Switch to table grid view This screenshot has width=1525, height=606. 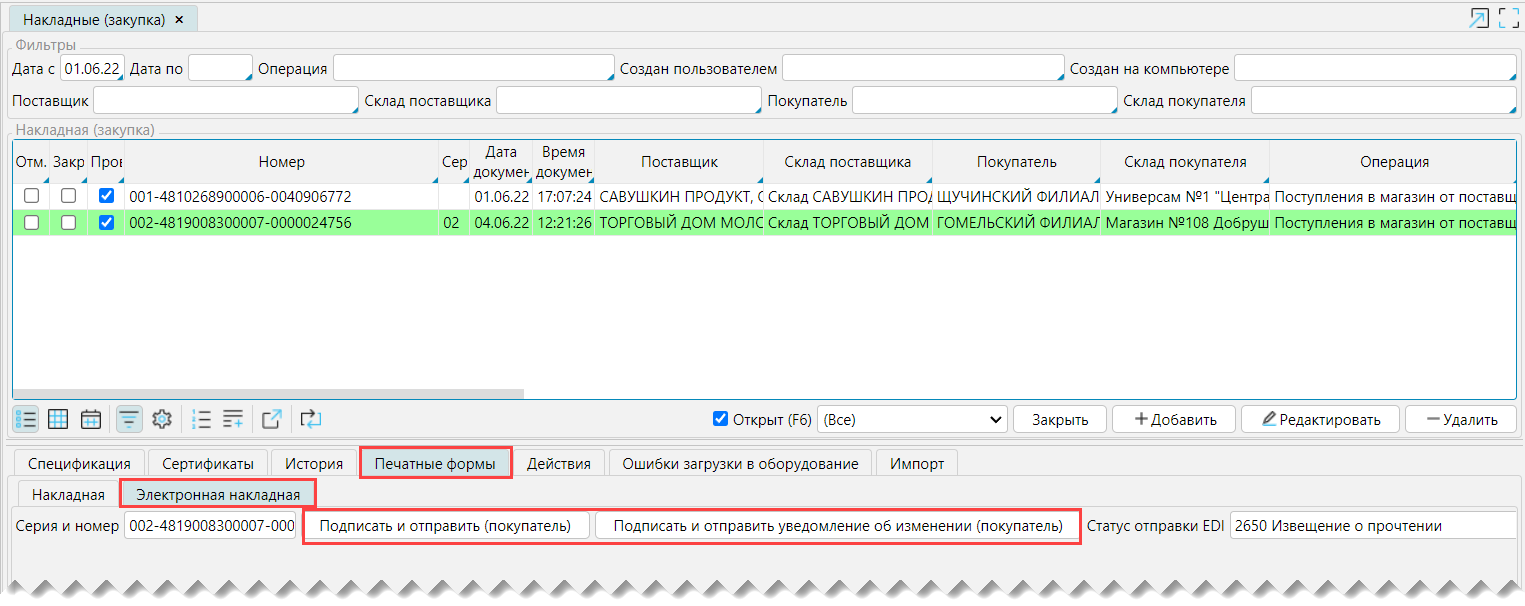58,419
